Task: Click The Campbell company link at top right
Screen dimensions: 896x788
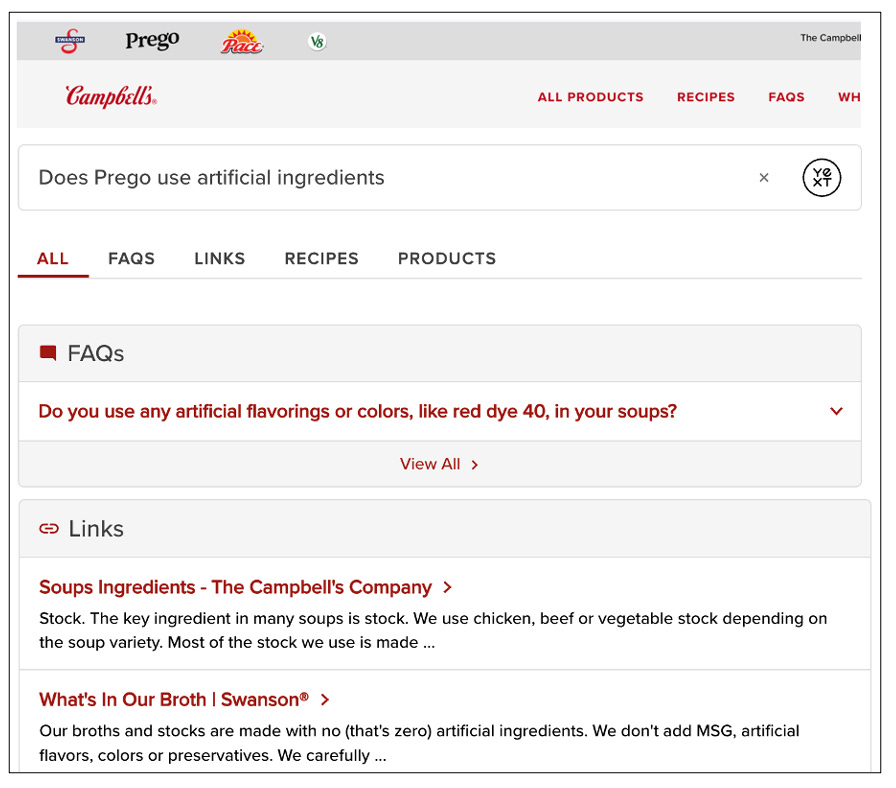Action: [830, 38]
